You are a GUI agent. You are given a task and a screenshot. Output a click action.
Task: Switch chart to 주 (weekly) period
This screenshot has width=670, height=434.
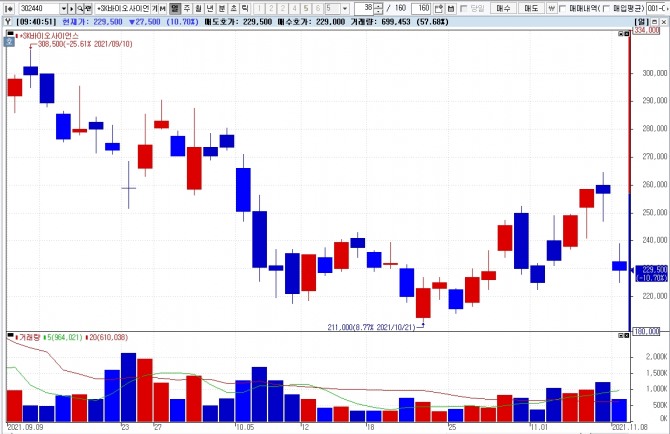[x=187, y=9]
